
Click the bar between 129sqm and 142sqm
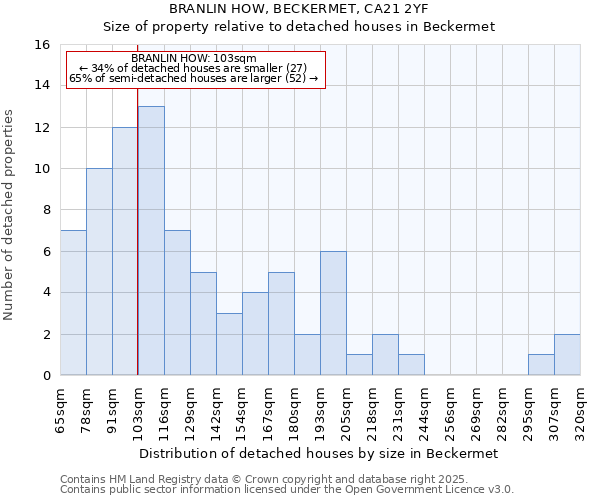coord(204,324)
